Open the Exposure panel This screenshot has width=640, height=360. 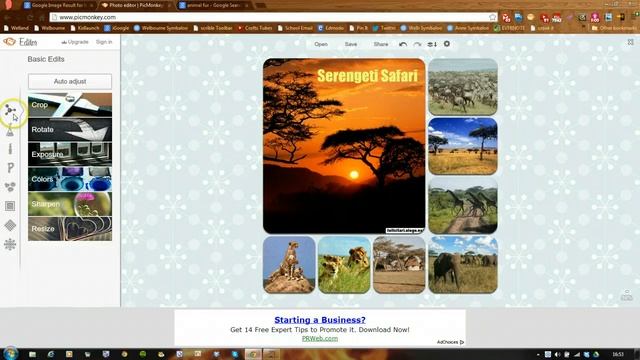[x=70, y=154]
